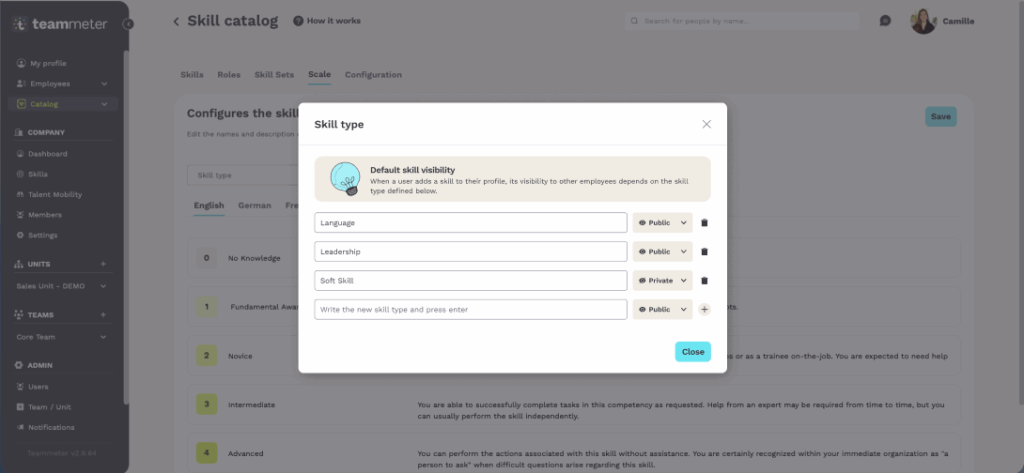Click the plus icon to add skill type
The height and width of the screenshot is (473, 1024).
[x=704, y=310]
